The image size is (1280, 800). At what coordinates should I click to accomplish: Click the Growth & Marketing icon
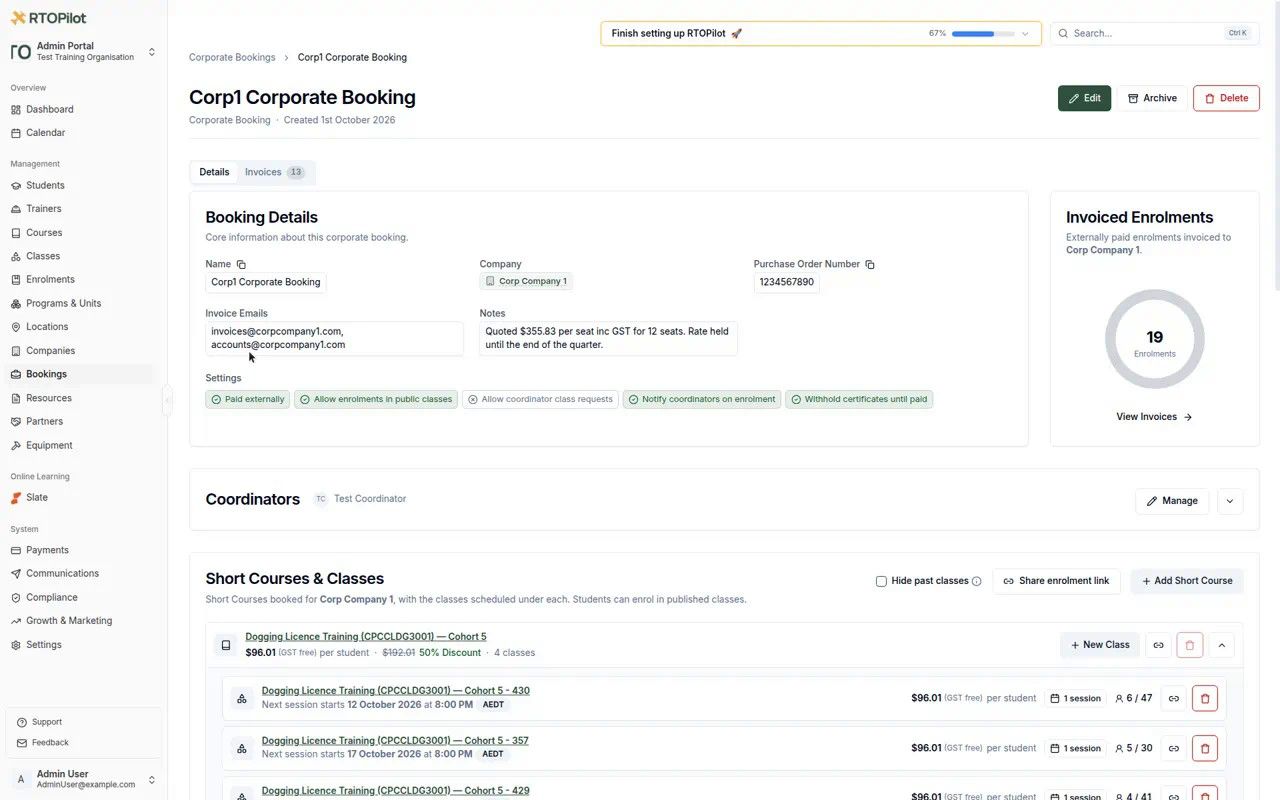point(16,621)
